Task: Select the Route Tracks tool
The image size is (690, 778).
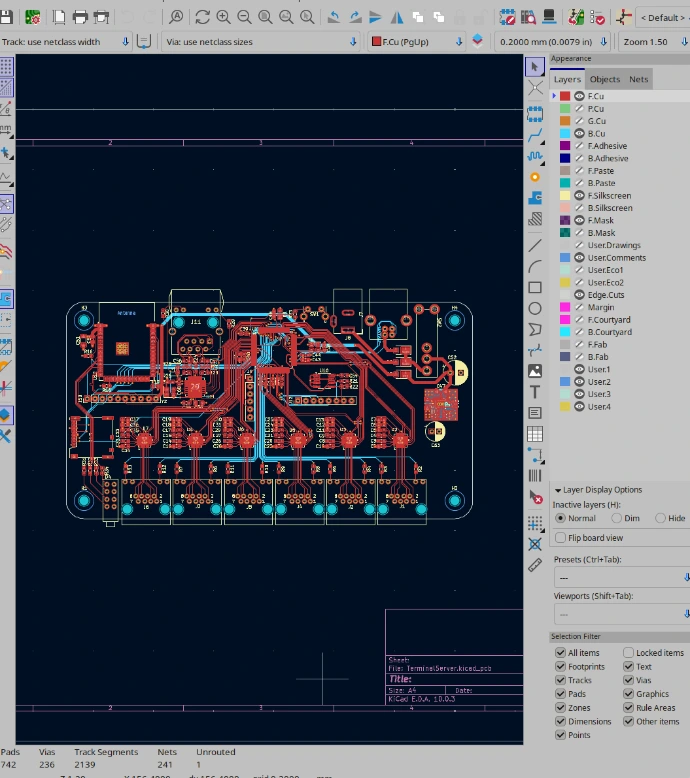Action: click(x=535, y=135)
